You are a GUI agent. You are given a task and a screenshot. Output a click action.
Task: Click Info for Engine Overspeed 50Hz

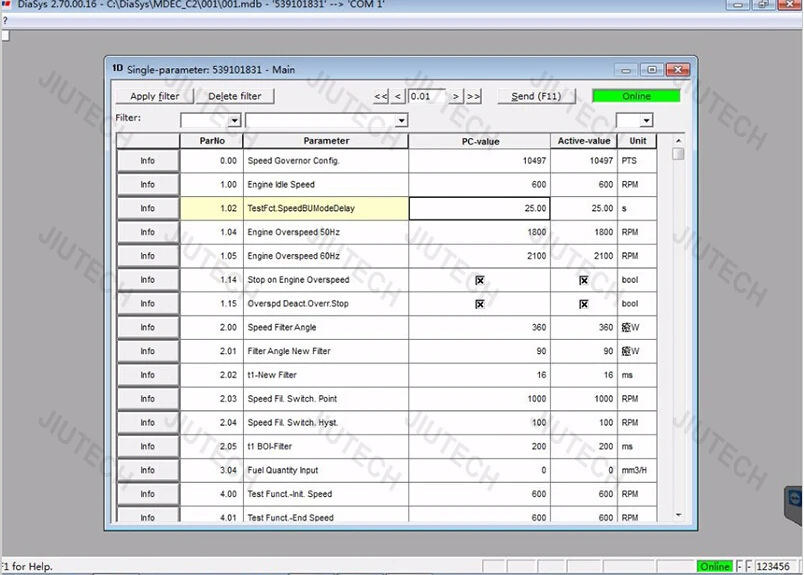click(x=148, y=232)
